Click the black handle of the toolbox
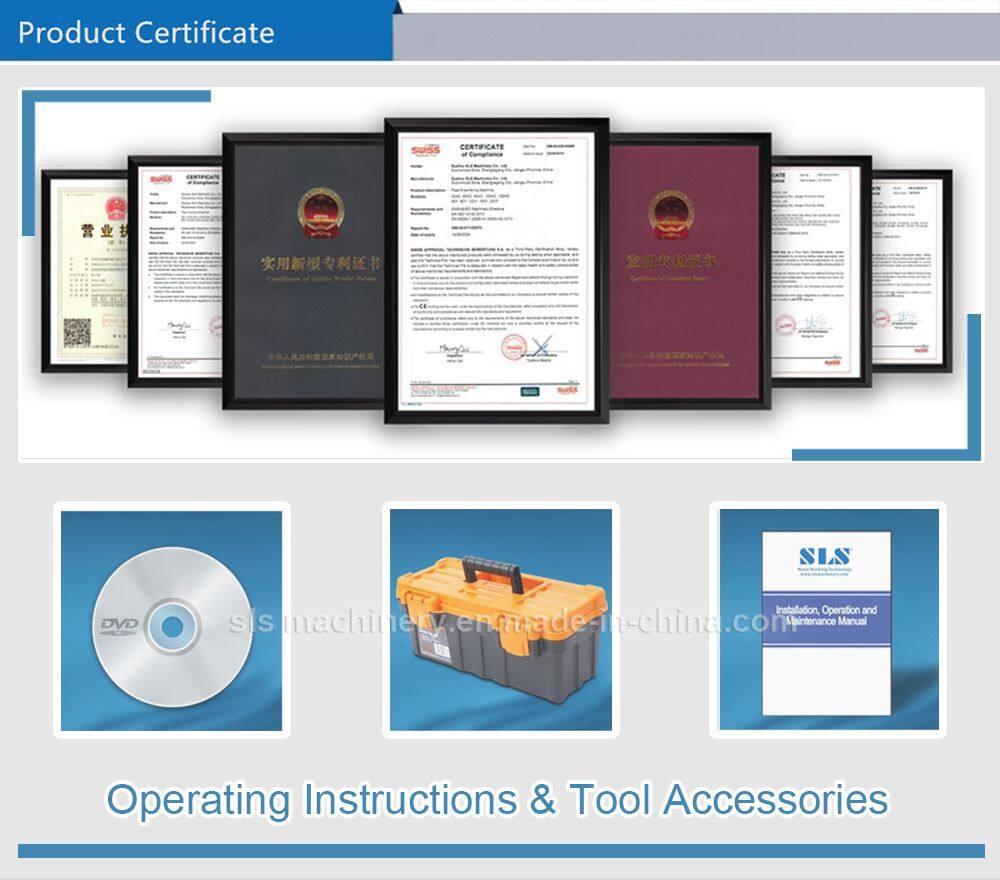Viewport: 1000px width, 880px height. coord(491,570)
